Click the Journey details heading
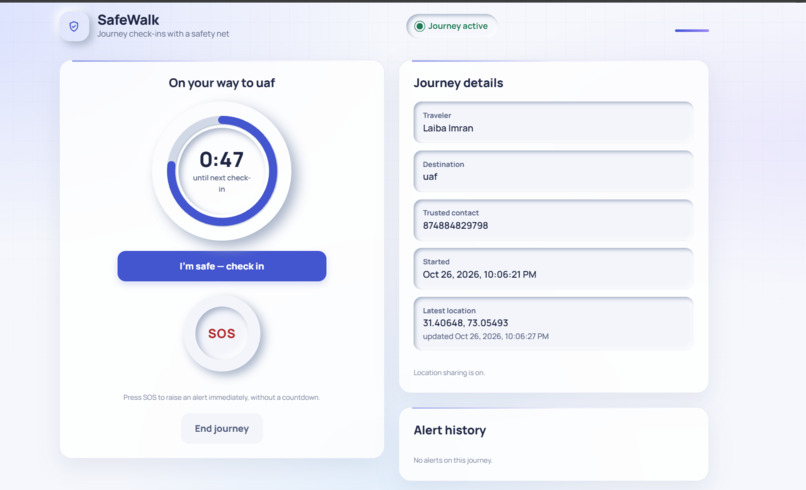Viewport: 806px width, 490px height. click(458, 83)
